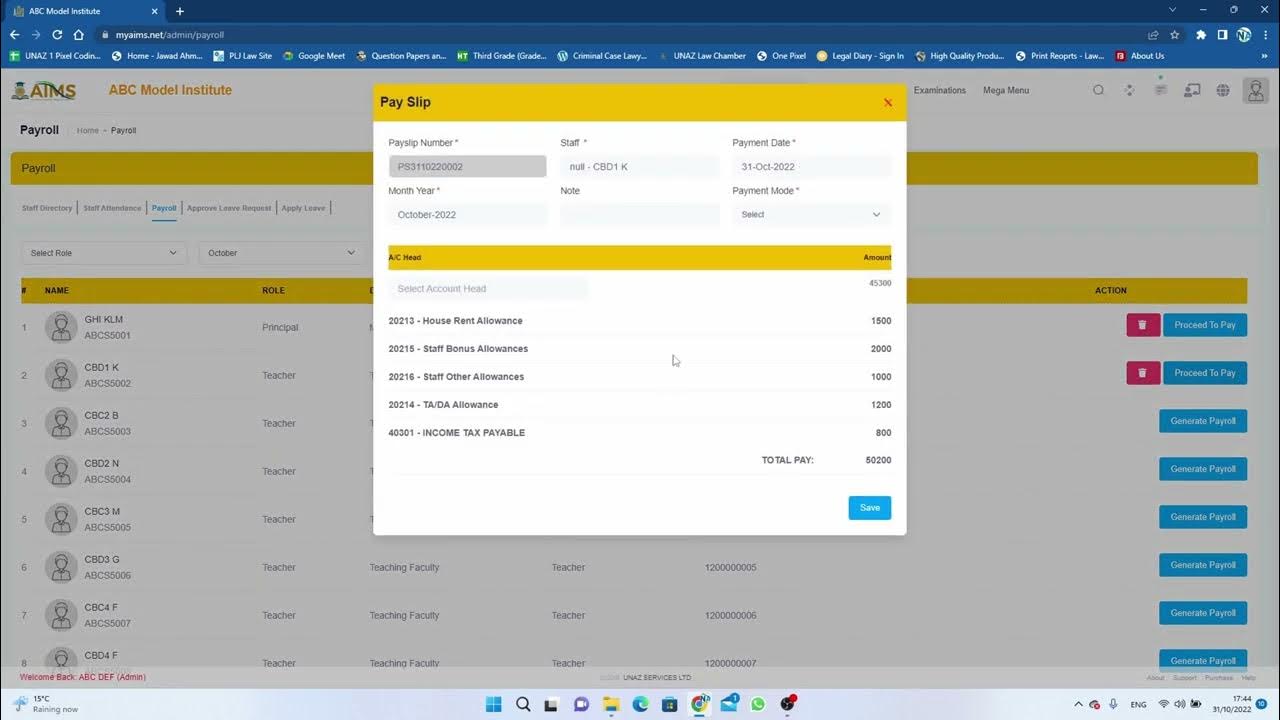Open the Mega Menu

1006,90
